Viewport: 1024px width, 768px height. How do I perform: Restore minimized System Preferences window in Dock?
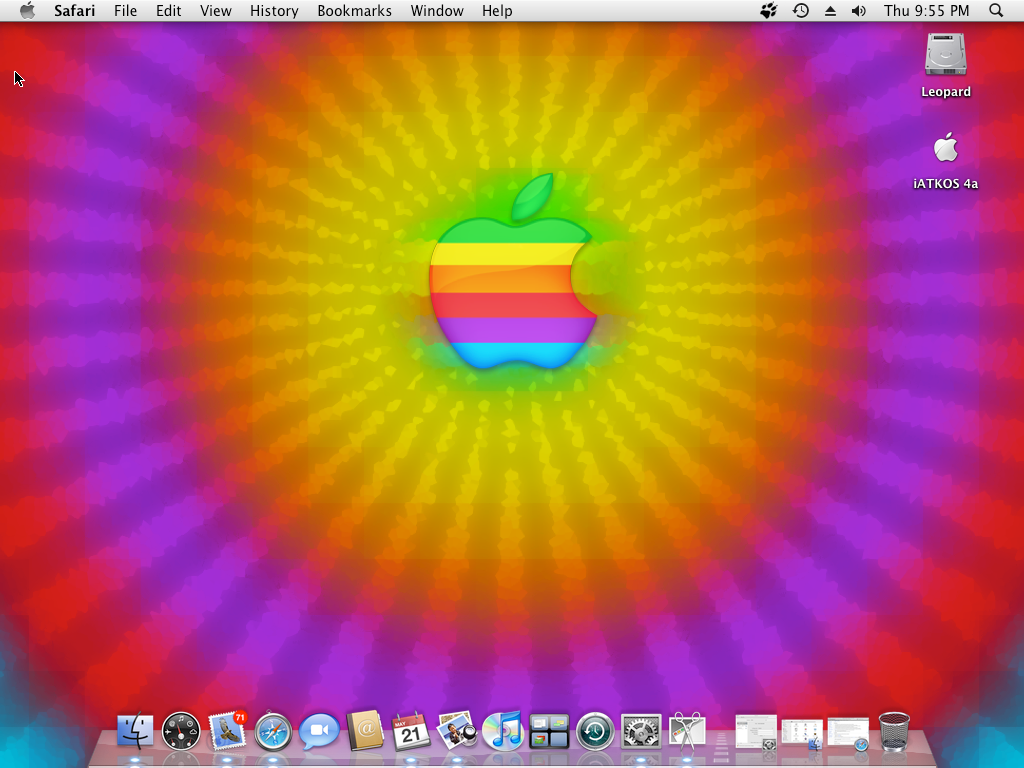point(756,733)
